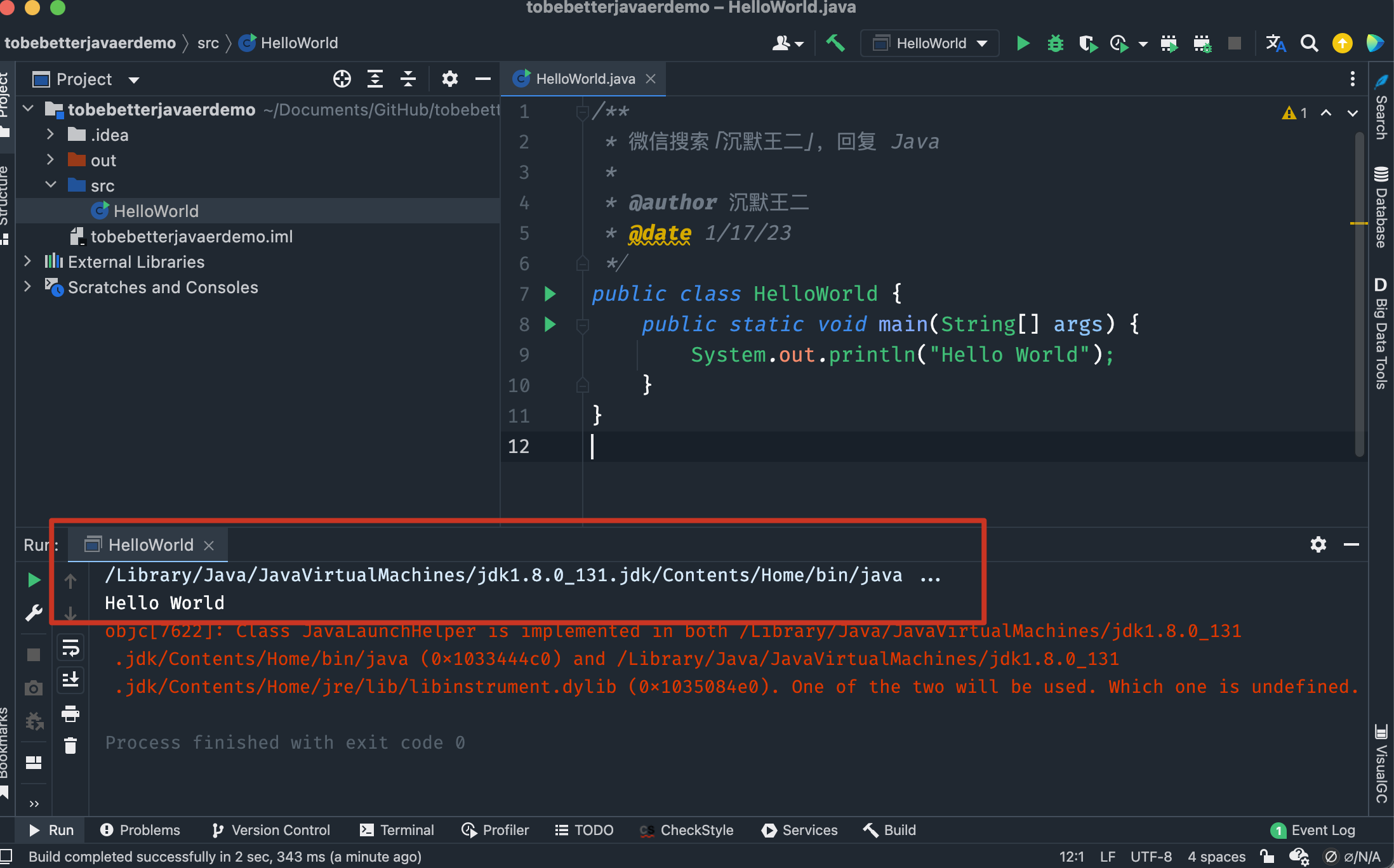Click the Coverage run icon in toolbar
1394x868 pixels.
pos(1088,42)
